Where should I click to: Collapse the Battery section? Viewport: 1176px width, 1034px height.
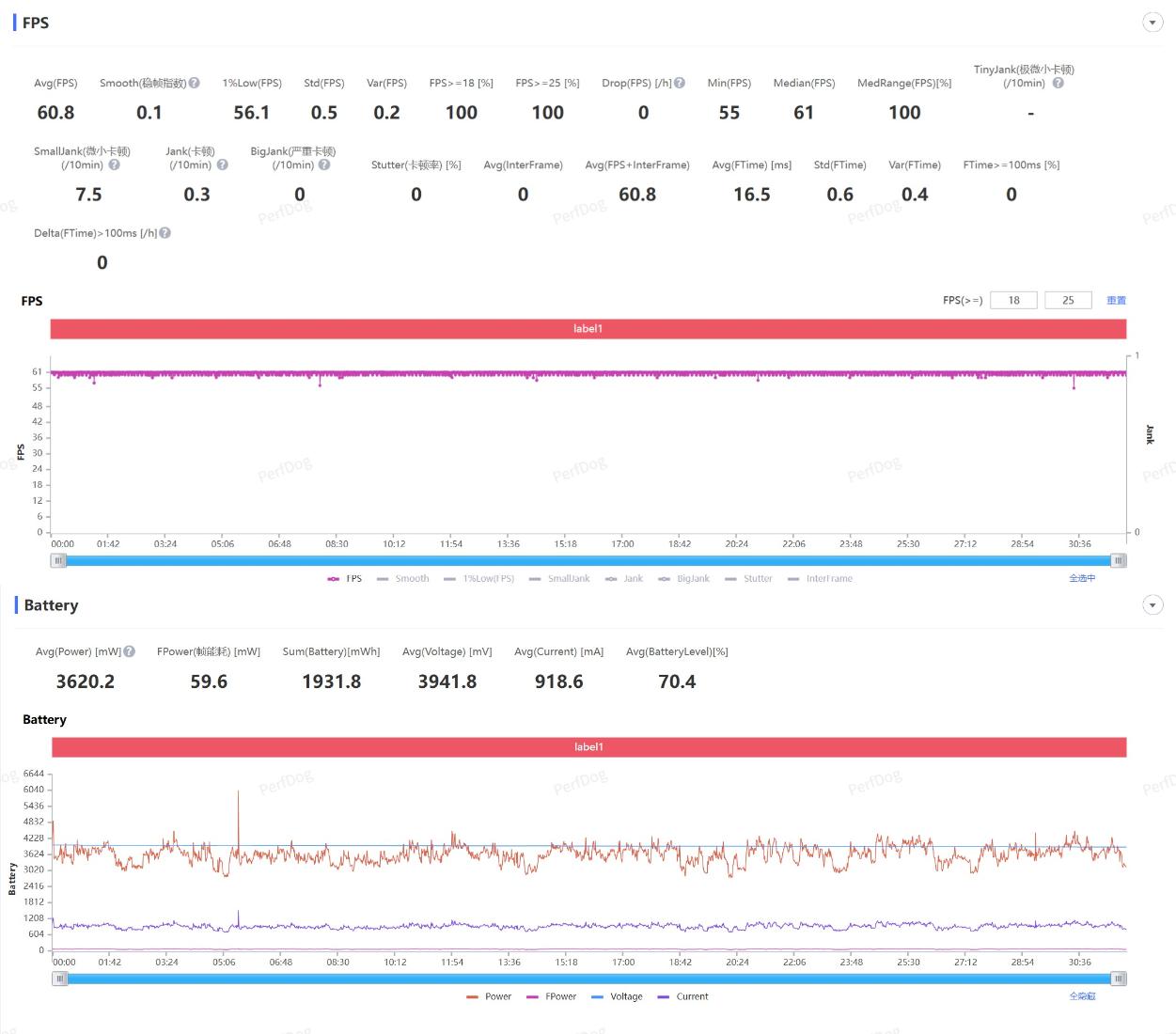pos(1152,605)
